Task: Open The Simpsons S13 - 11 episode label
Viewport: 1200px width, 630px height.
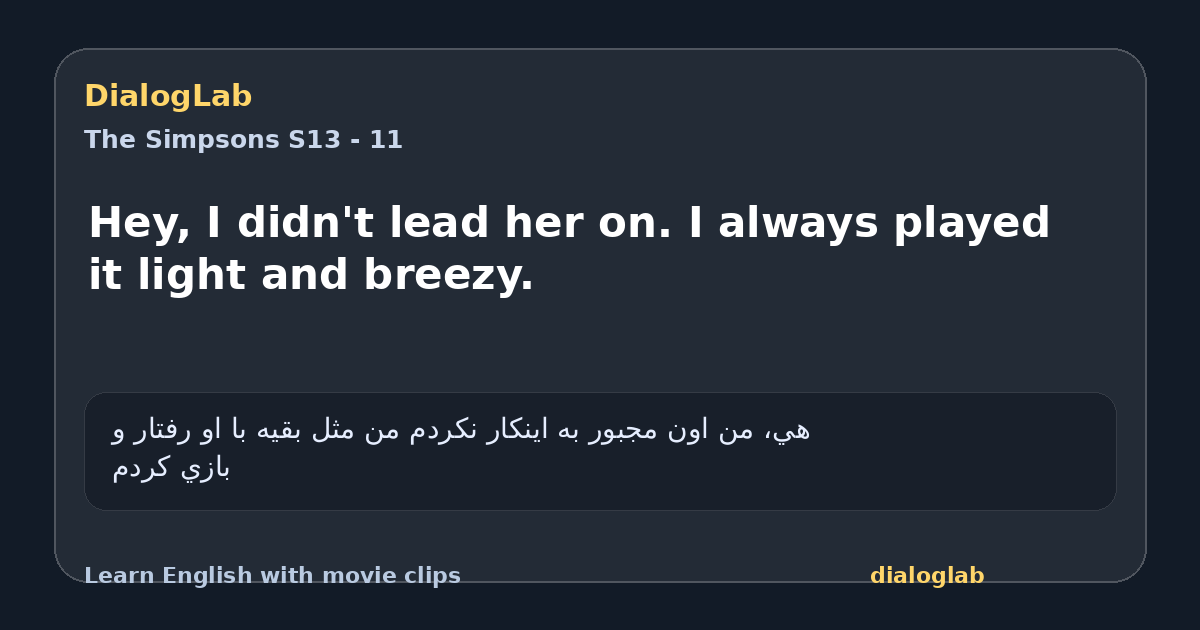Action: click(x=243, y=140)
